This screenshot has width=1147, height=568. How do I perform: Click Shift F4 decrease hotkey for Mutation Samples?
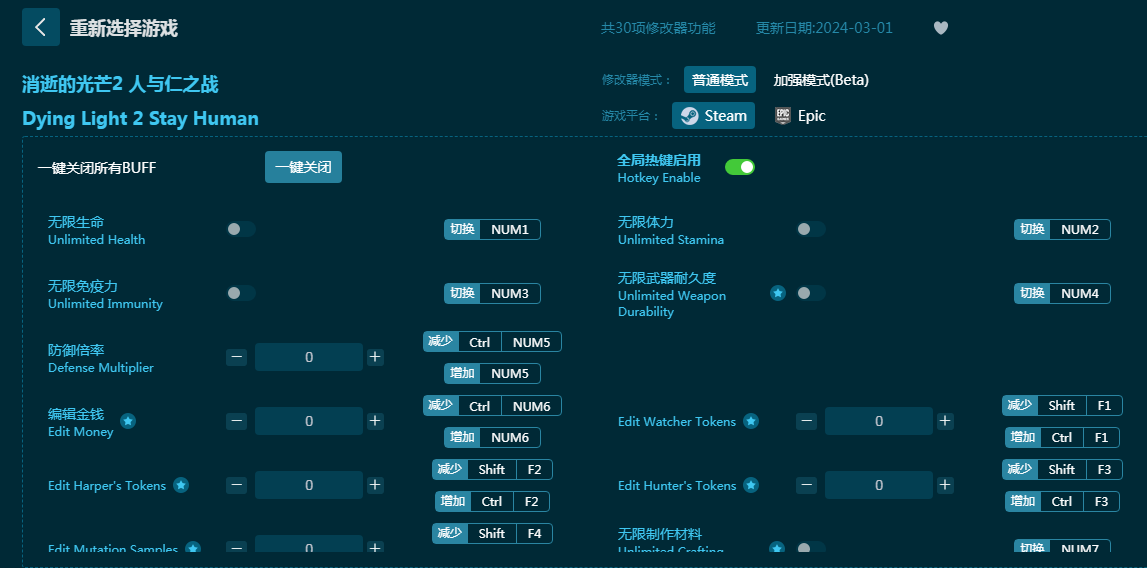pos(492,533)
